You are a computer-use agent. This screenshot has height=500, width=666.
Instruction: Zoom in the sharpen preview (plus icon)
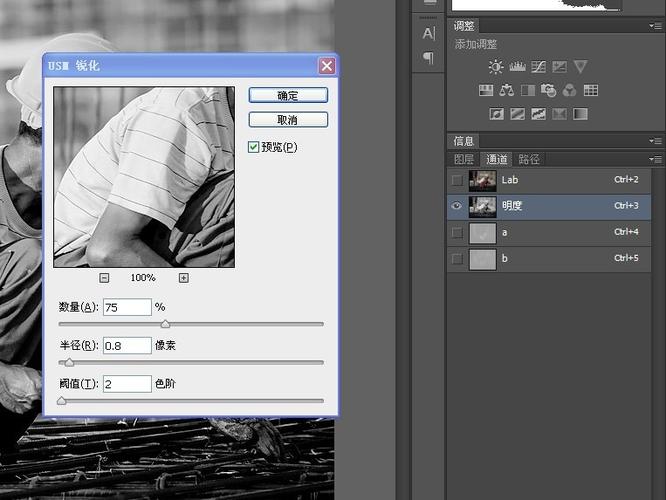click(183, 278)
